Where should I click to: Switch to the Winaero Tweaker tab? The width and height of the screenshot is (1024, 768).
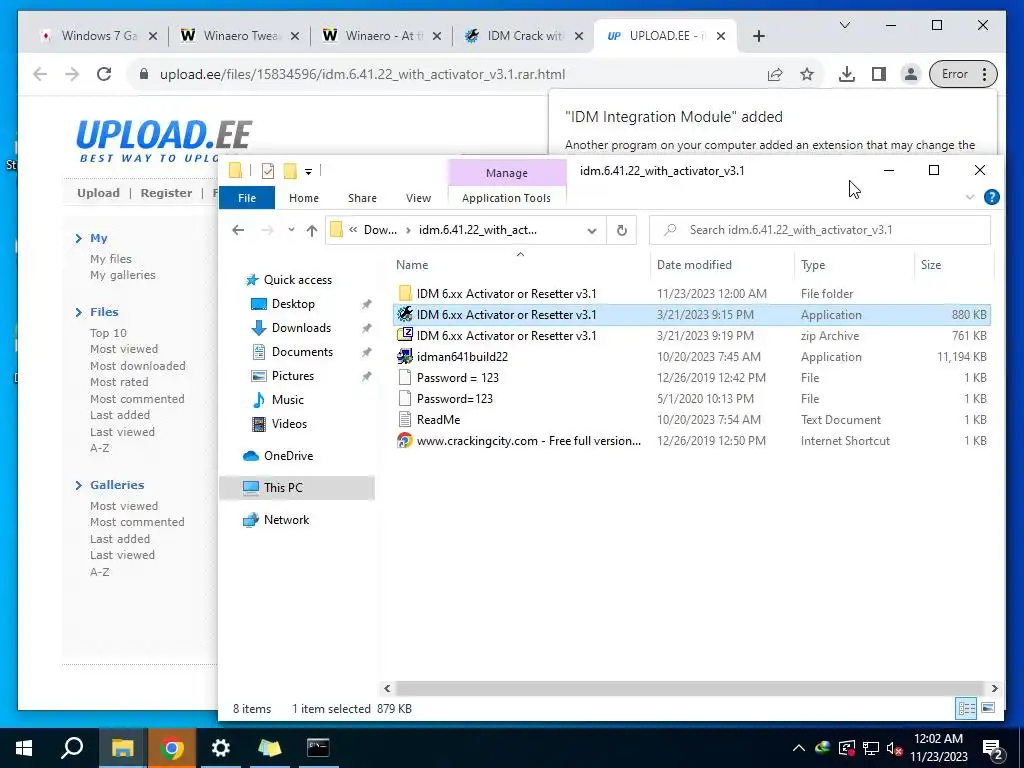[x=240, y=36]
